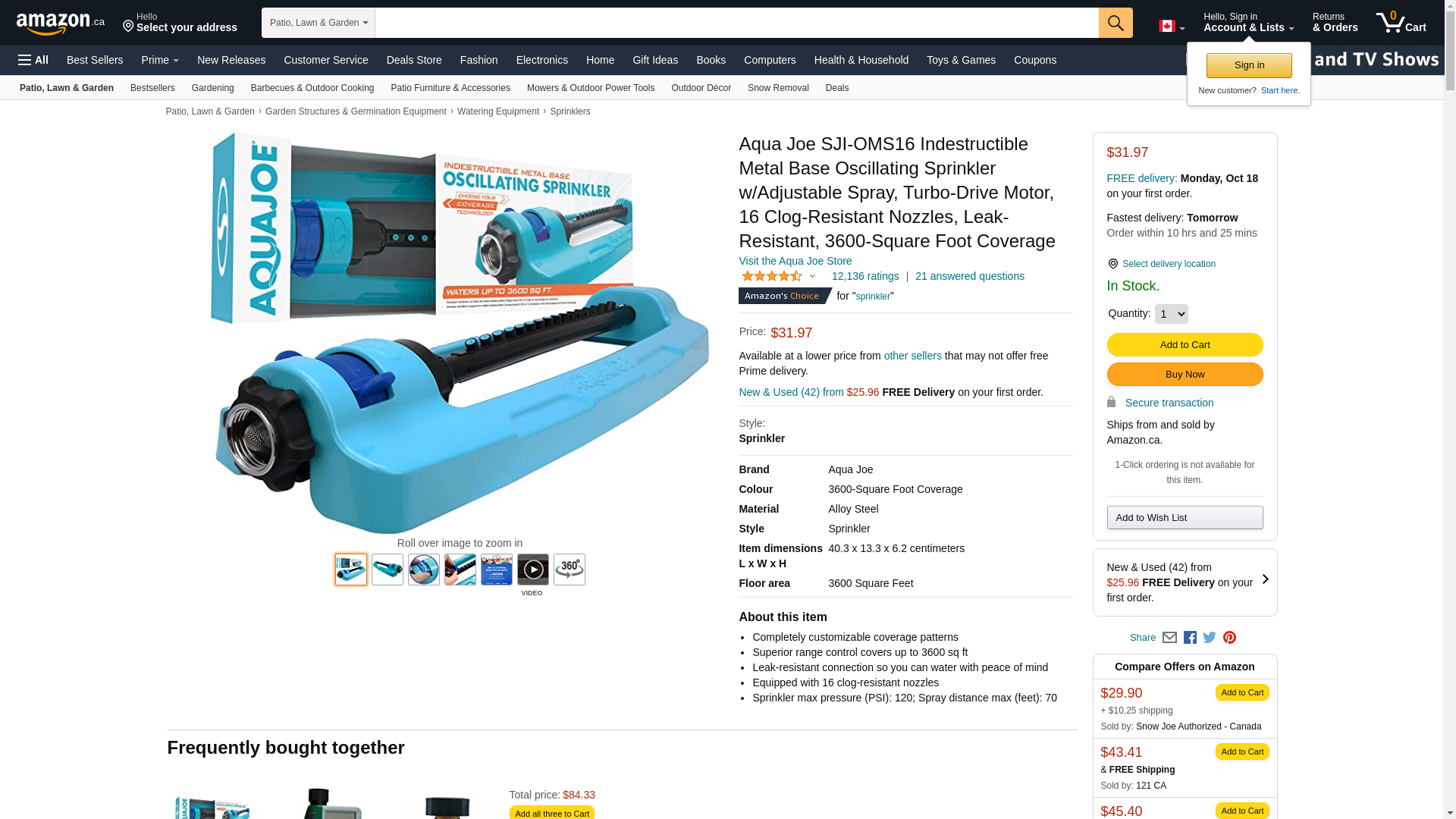The width and height of the screenshot is (1456, 819).
Task: Go to the Amazon.ca home logo
Action: pyautogui.click(x=61, y=24)
